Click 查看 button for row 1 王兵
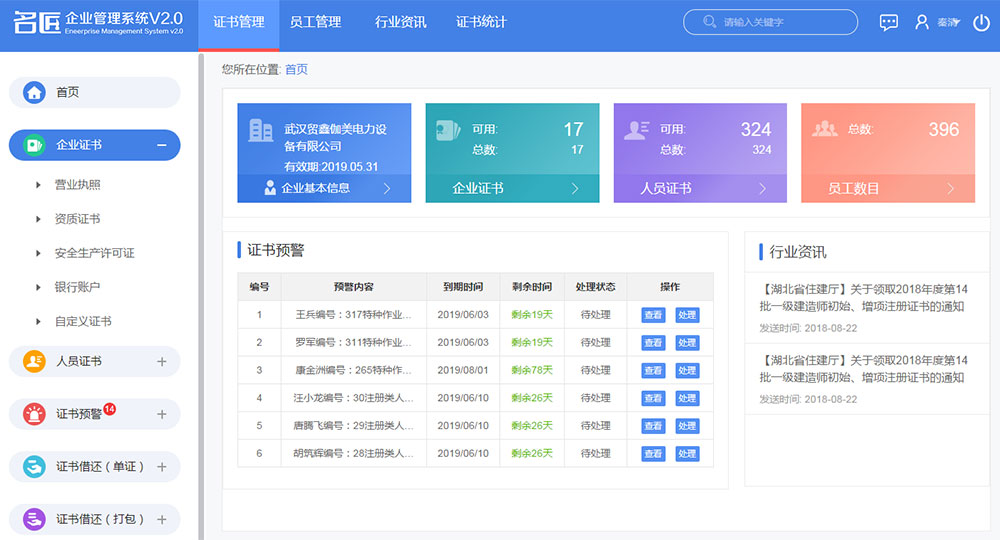 (x=652, y=315)
